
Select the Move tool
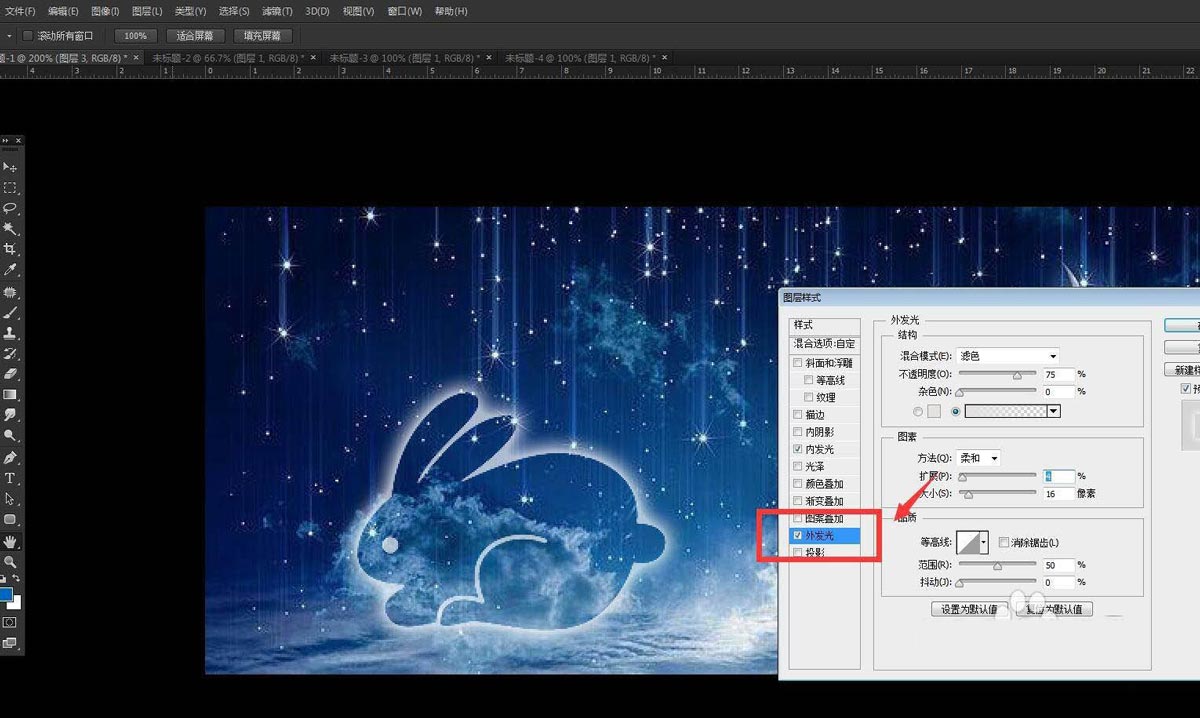(10, 167)
